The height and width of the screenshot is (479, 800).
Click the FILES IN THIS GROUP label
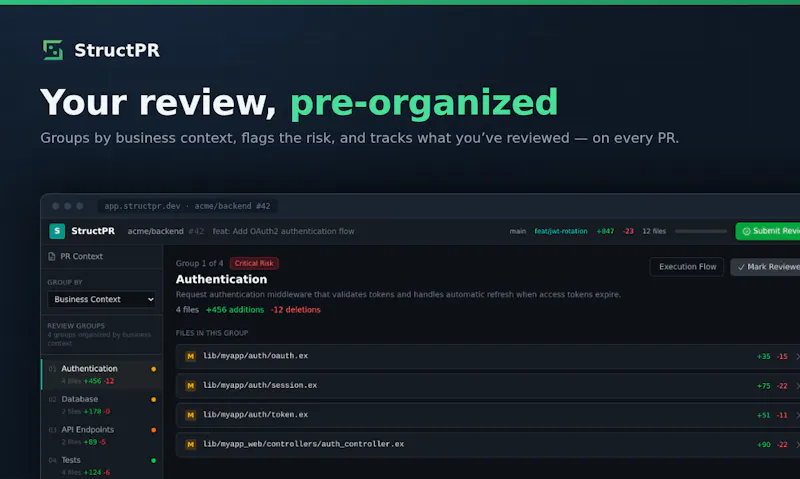coord(212,333)
